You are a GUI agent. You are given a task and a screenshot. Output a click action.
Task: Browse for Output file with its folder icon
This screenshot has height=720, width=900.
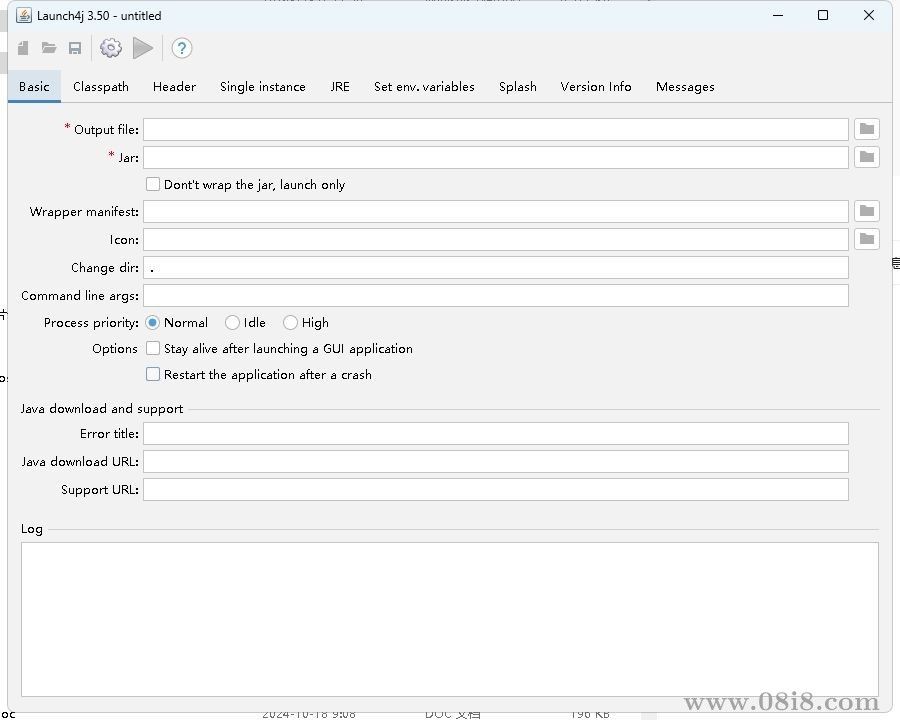[867, 129]
